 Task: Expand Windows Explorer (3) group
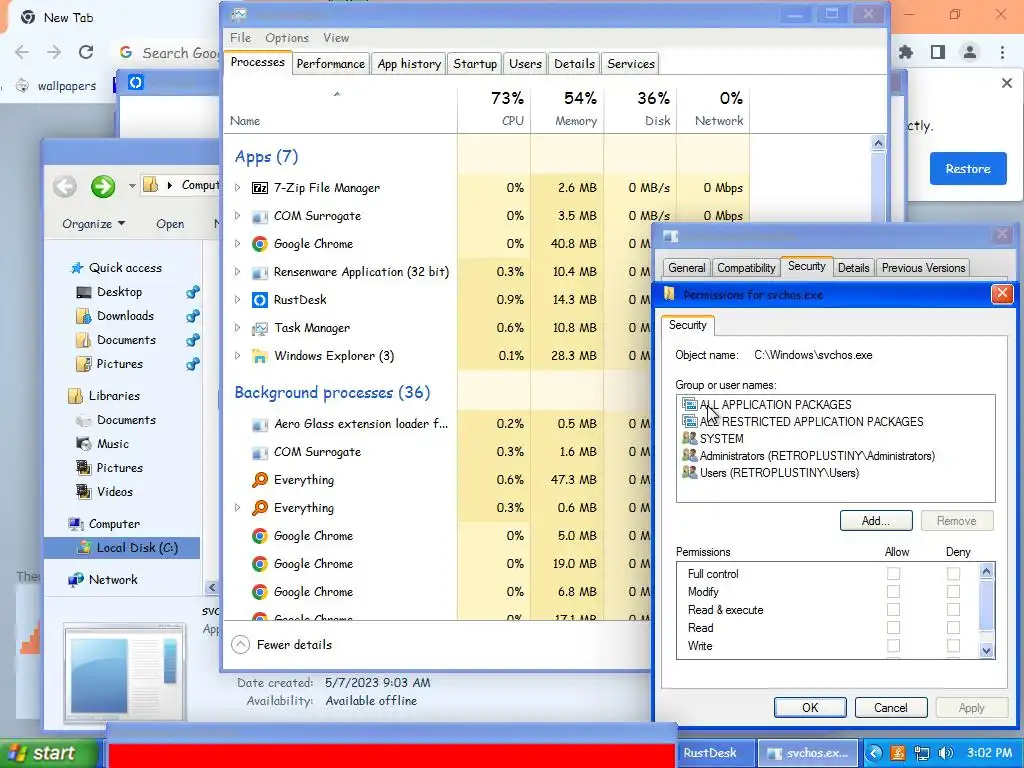(x=237, y=356)
